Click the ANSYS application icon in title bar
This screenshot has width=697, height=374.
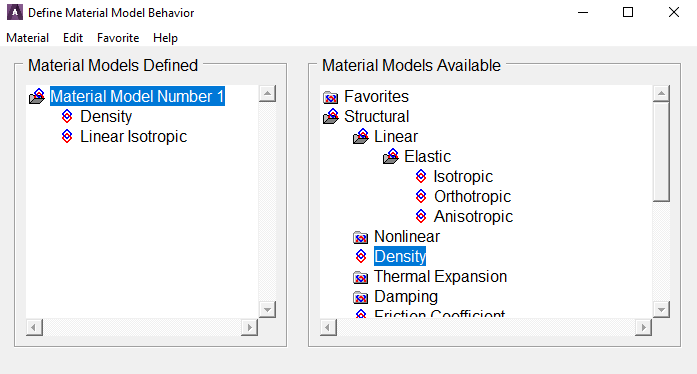tap(15, 12)
